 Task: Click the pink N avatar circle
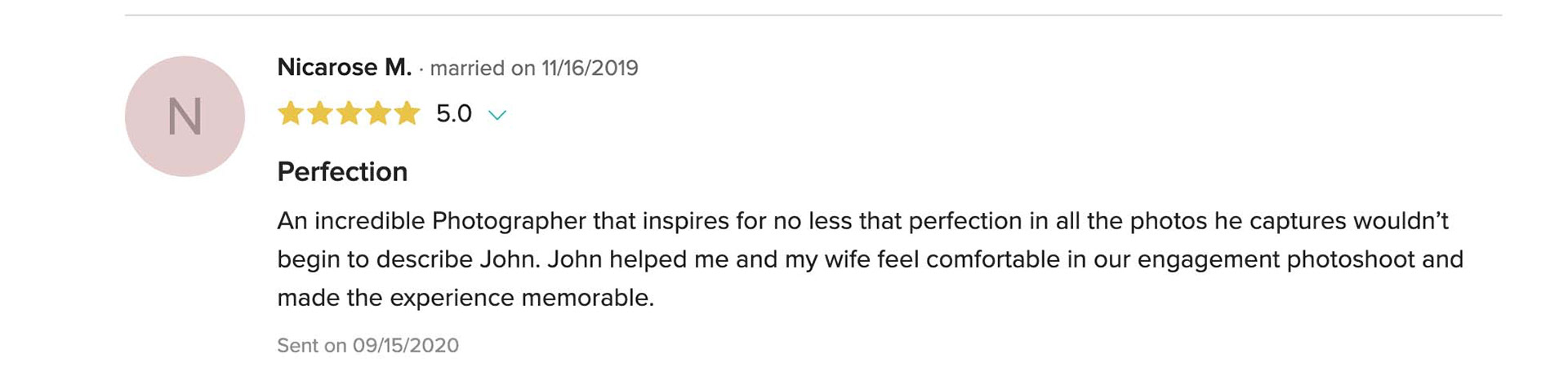[x=185, y=116]
